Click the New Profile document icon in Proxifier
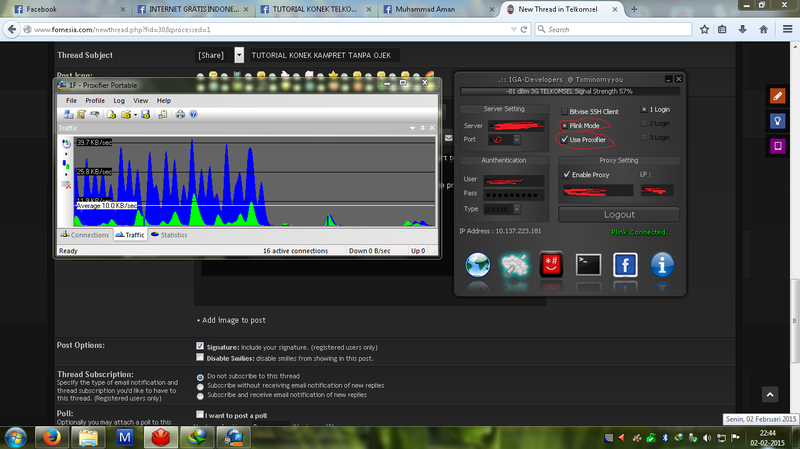This screenshot has height=449, width=800. point(111,114)
